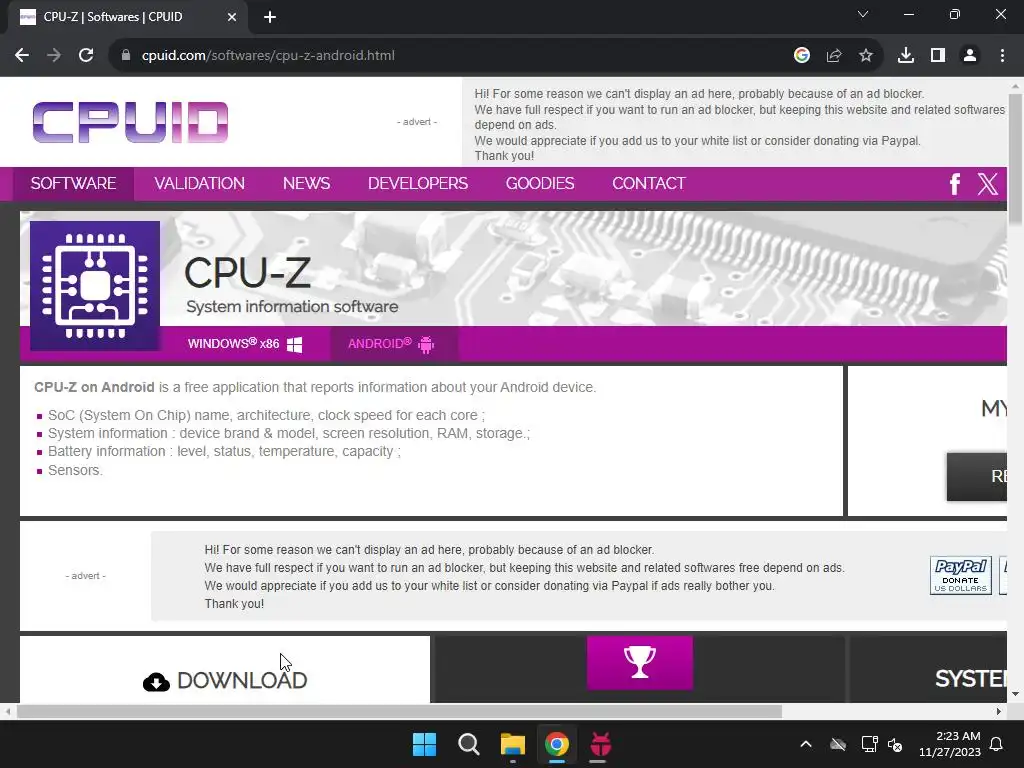Click the muted volume tray icon

pyautogui.click(x=895, y=744)
